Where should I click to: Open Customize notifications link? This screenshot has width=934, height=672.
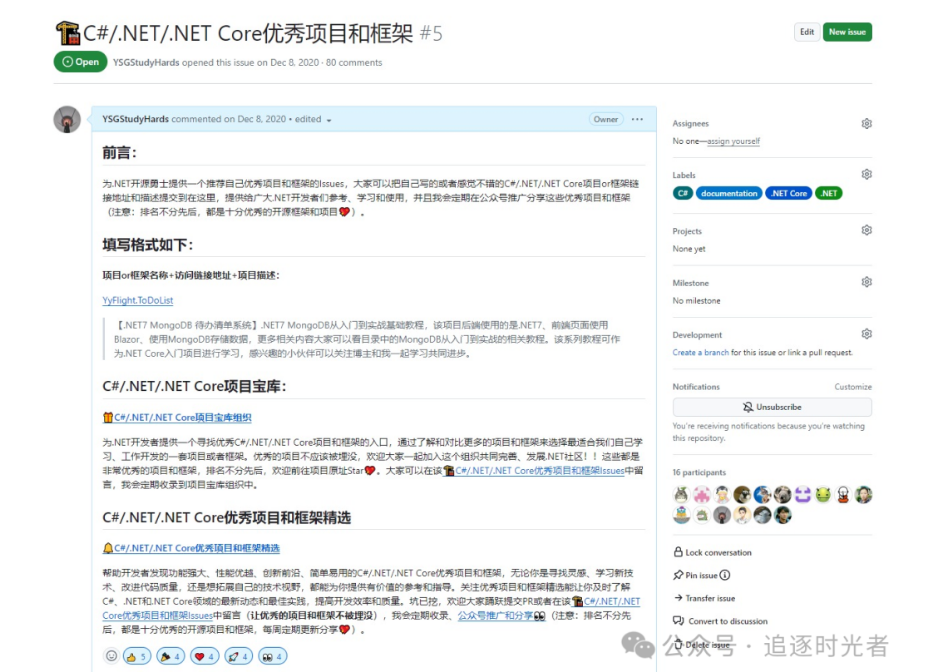pos(853,387)
